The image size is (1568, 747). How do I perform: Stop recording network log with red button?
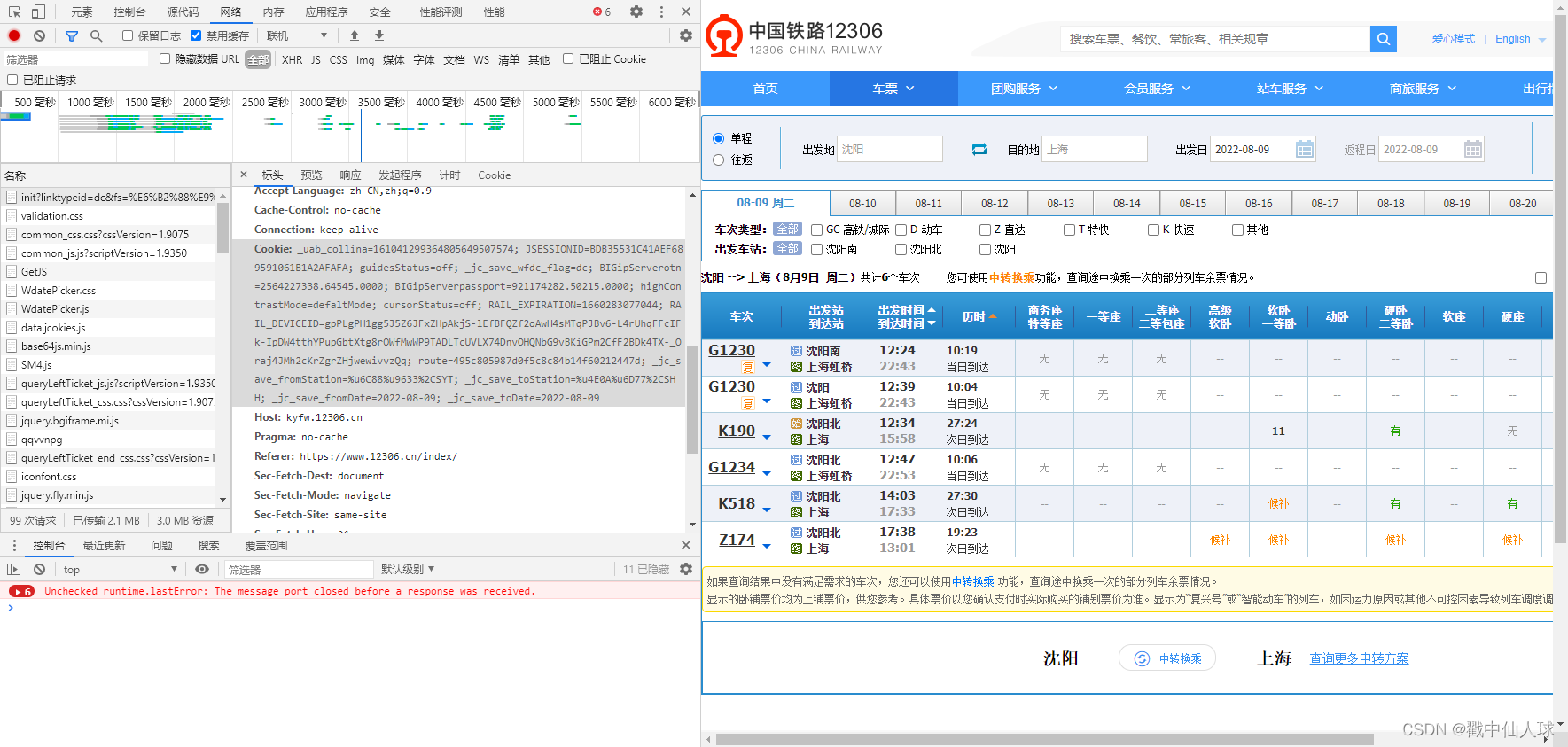click(14, 35)
